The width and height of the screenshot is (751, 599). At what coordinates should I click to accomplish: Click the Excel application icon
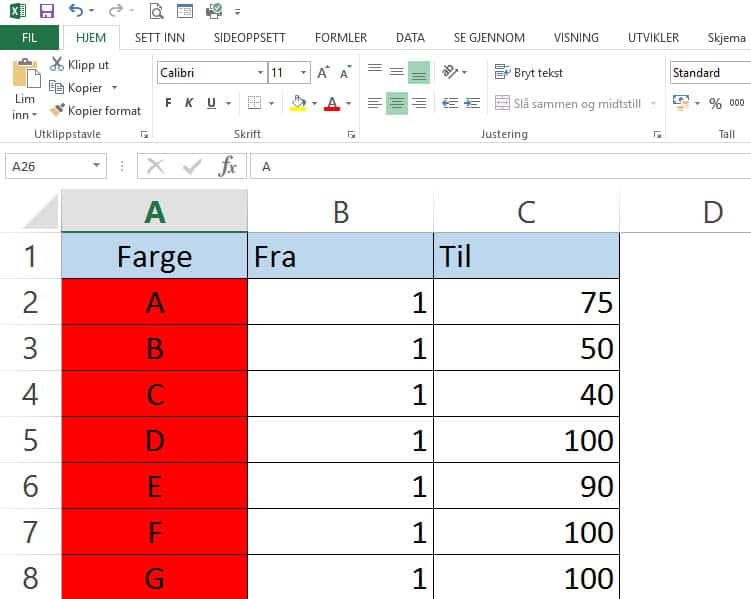(x=18, y=11)
